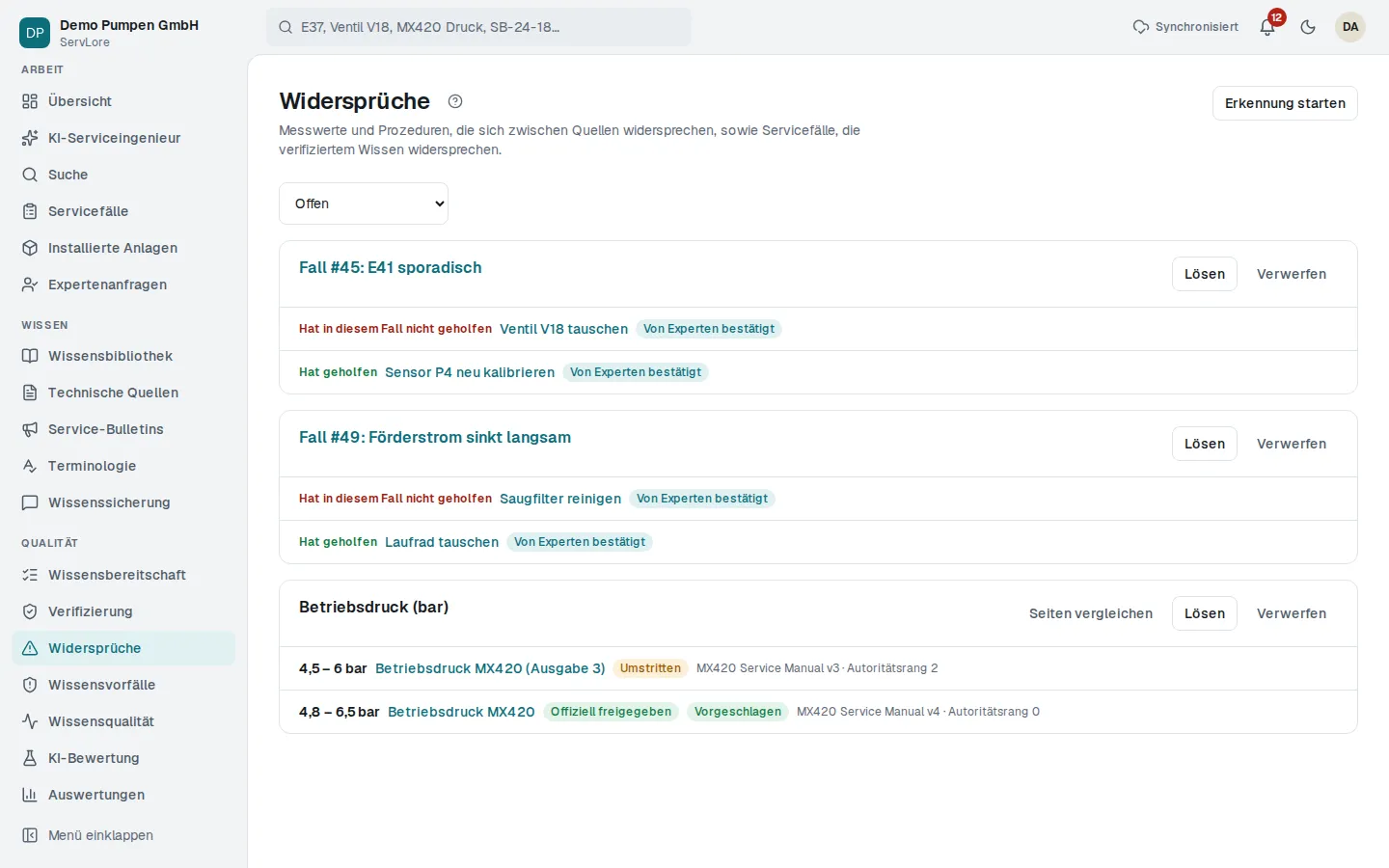Click Seiten vergleichen for Betriebsdruck
1389x868 pixels.
[1091, 613]
